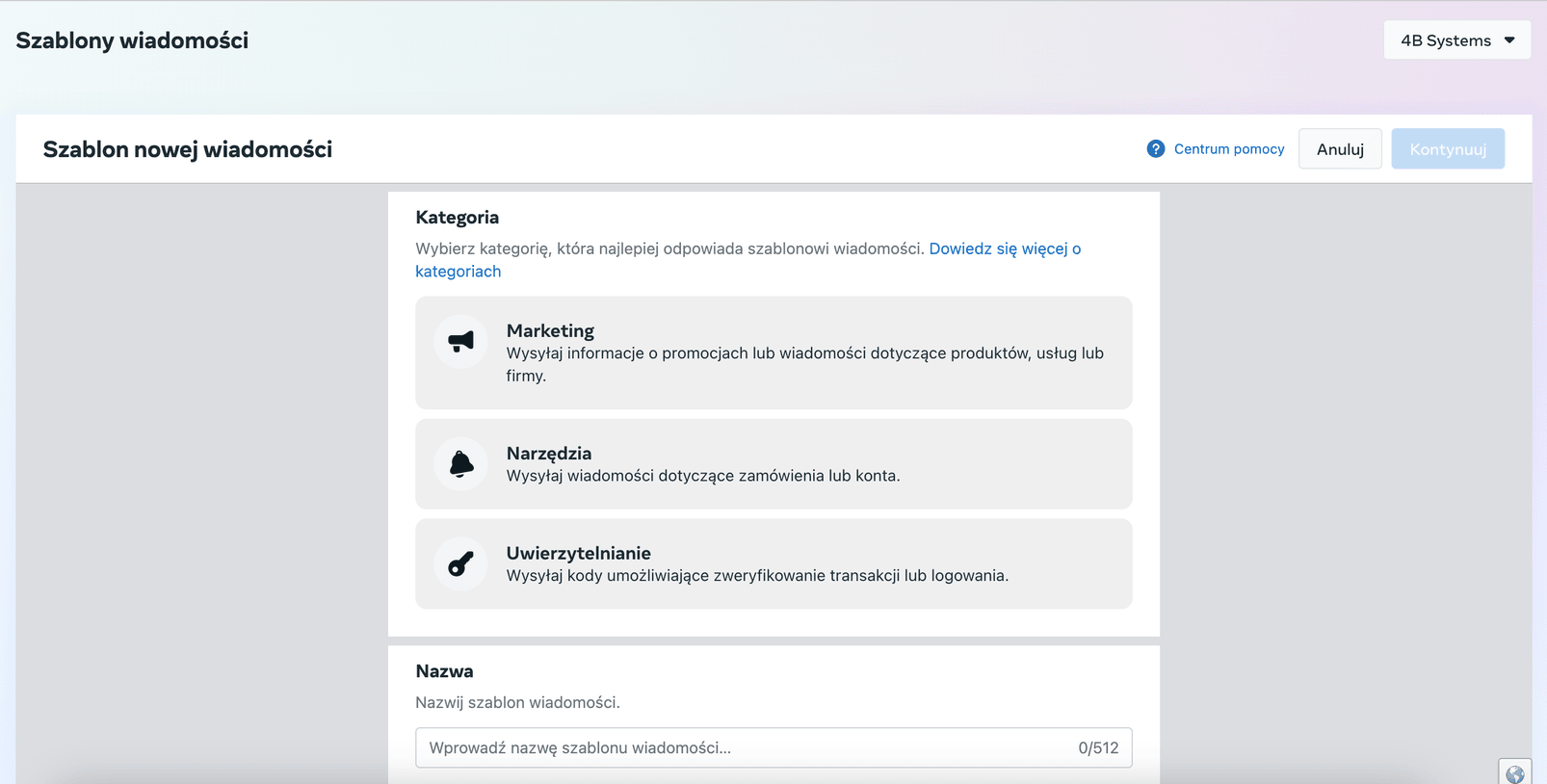The image size is (1547, 784).
Task: Focus the template name input field
Action: tap(773, 747)
